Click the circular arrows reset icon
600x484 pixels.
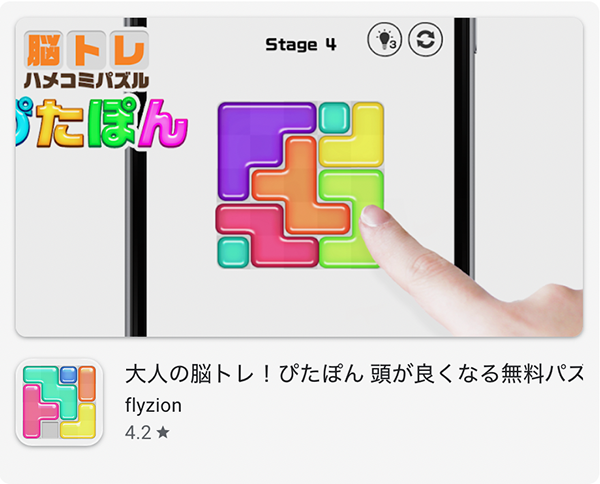click(426, 39)
